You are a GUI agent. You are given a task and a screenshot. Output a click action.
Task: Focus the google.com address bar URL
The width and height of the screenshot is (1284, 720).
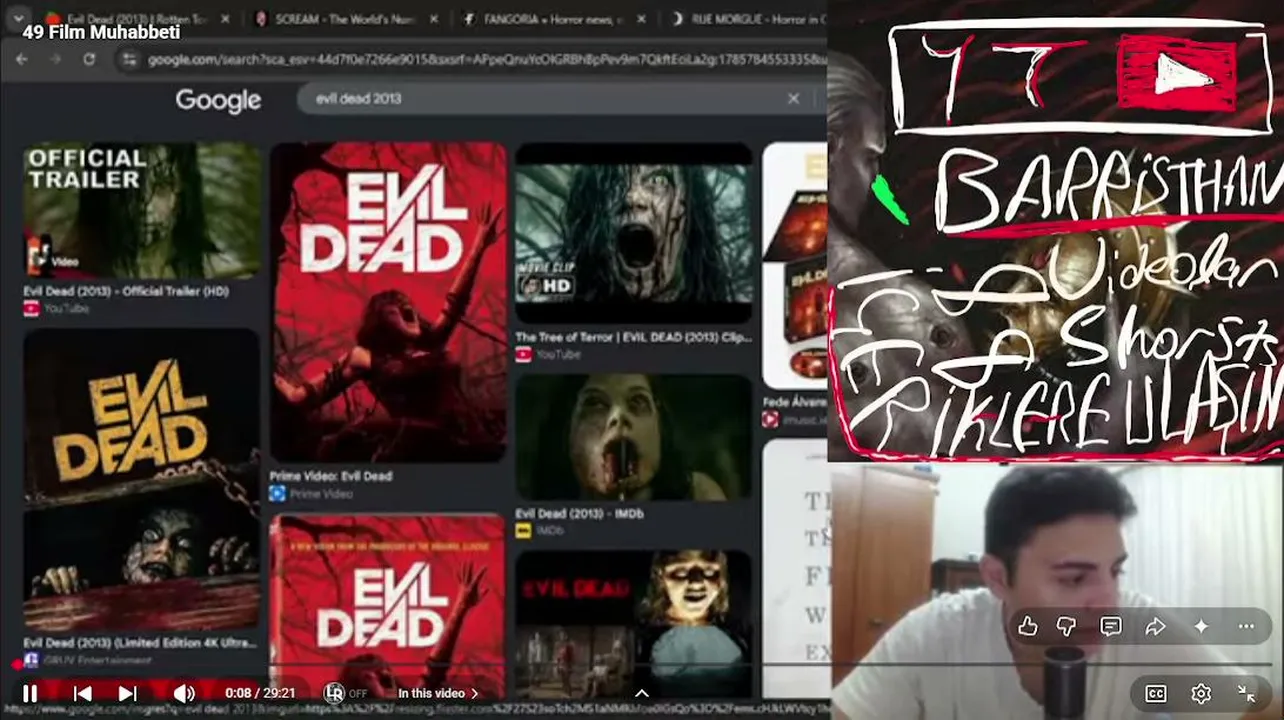(486, 60)
